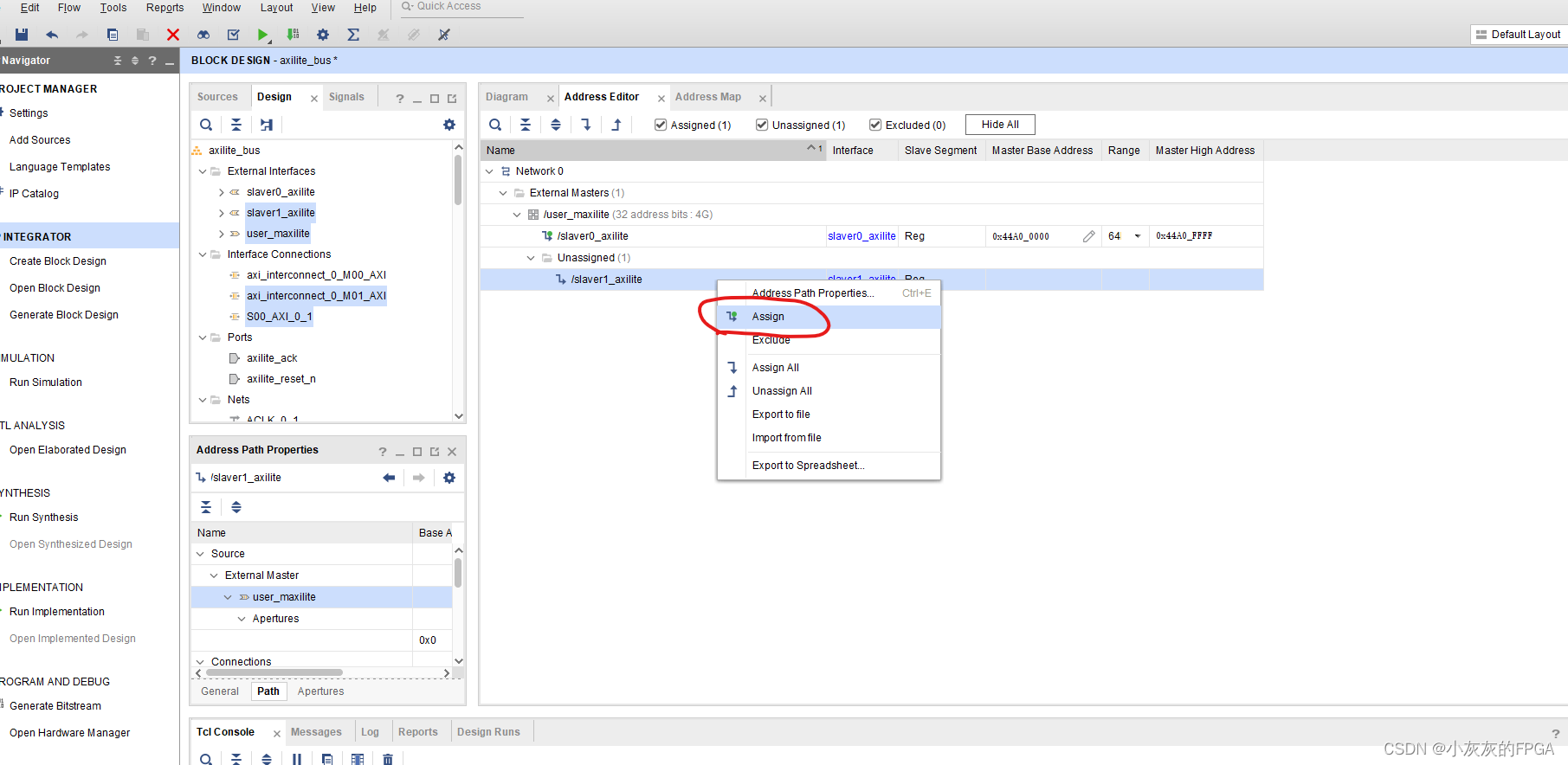
Task: Open the Messages tab
Action: [316, 732]
